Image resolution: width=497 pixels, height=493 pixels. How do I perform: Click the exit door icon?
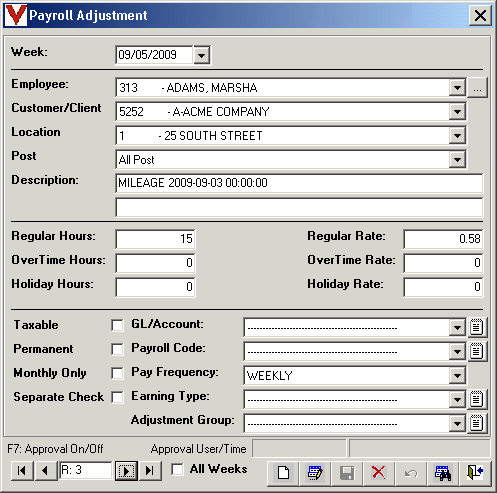click(475, 473)
